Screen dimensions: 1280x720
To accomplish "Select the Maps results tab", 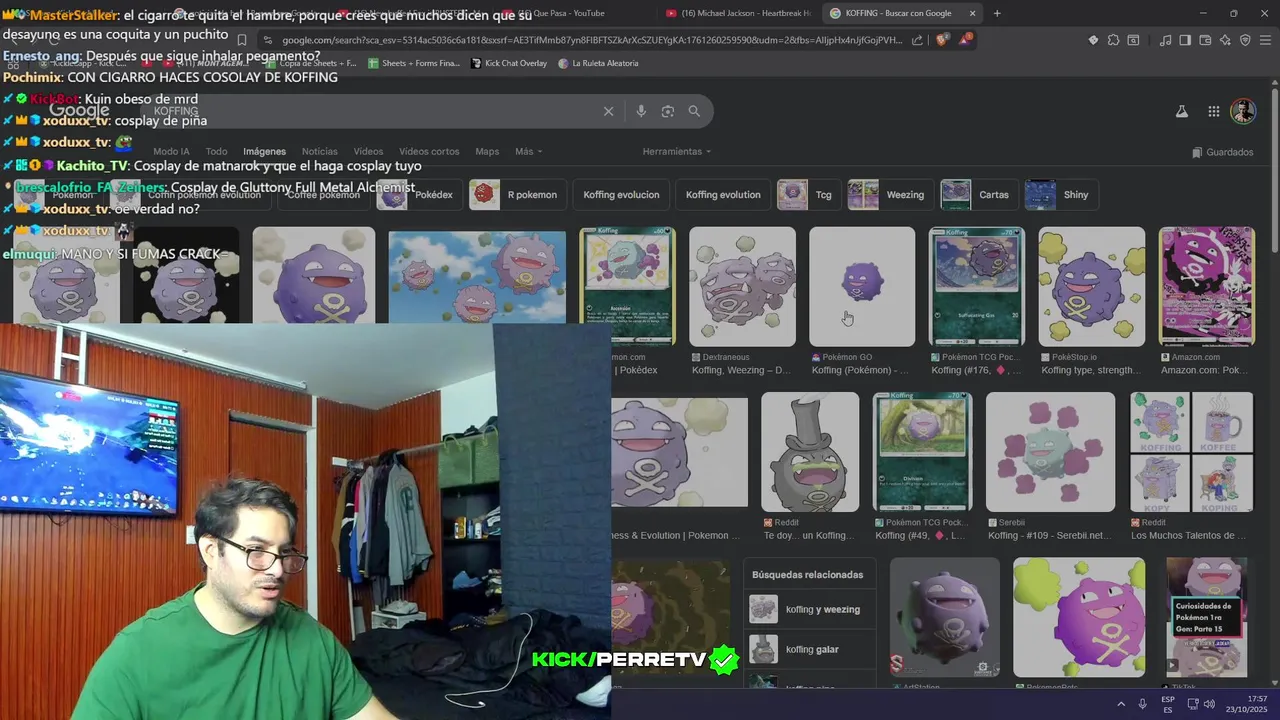I will point(487,152).
